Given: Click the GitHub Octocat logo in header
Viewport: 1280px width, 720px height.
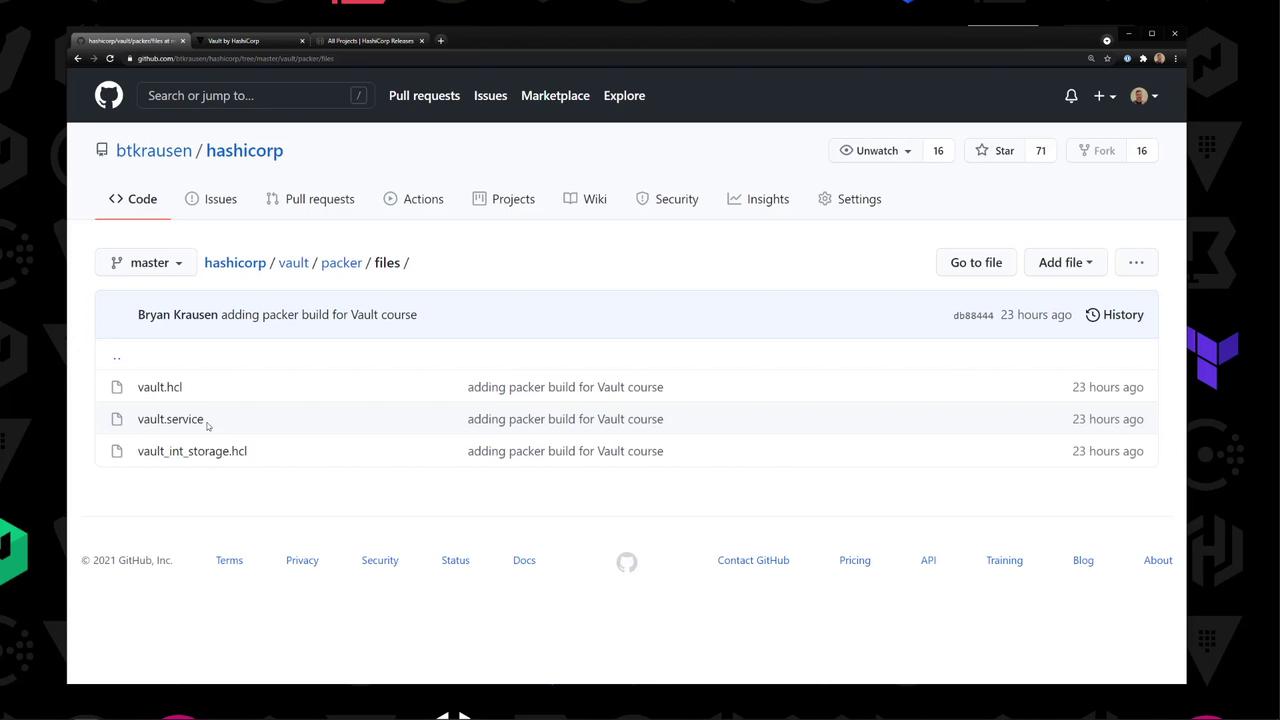Looking at the screenshot, I should click(109, 95).
